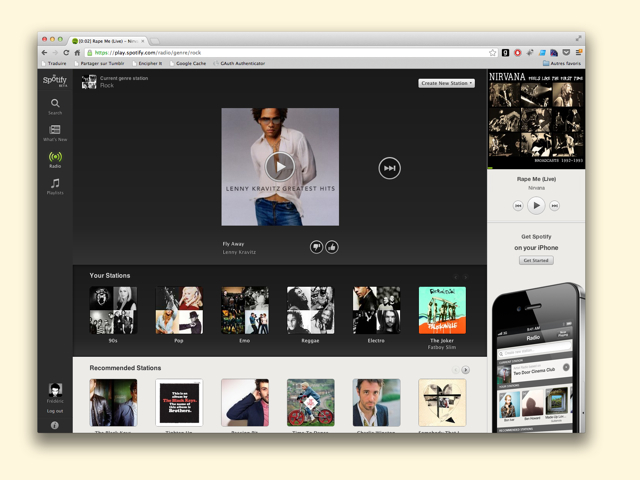Click the current station thumbnail icon
The width and height of the screenshot is (640, 480).
point(89,82)
